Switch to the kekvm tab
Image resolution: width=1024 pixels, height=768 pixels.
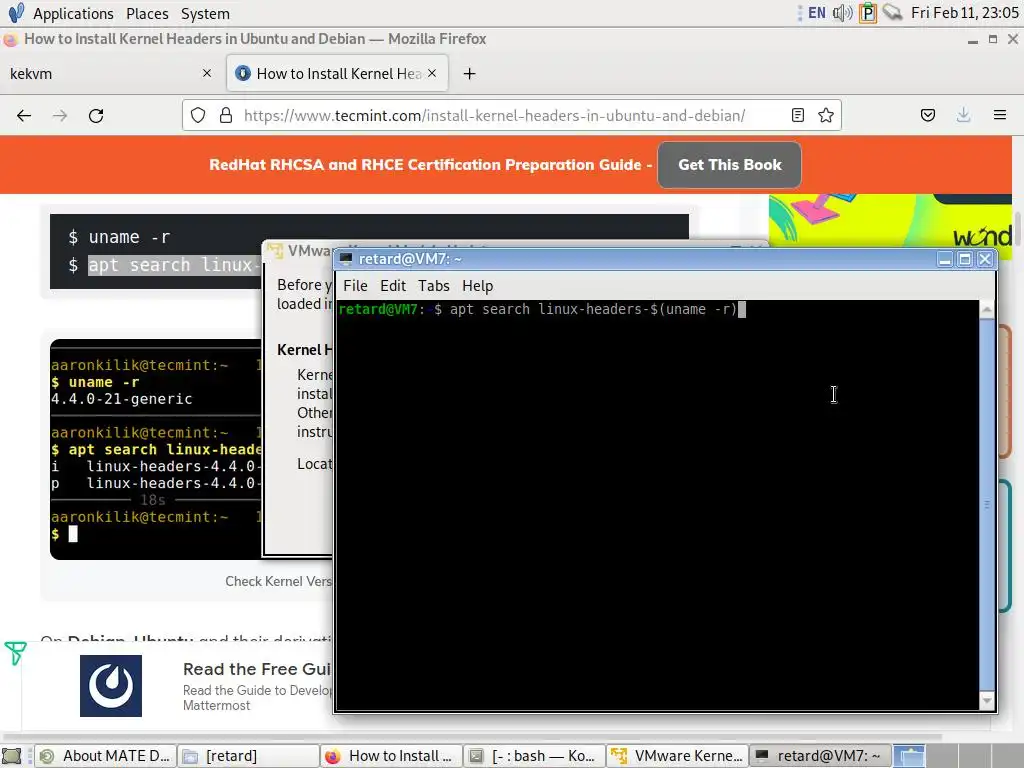pos(111,74)
